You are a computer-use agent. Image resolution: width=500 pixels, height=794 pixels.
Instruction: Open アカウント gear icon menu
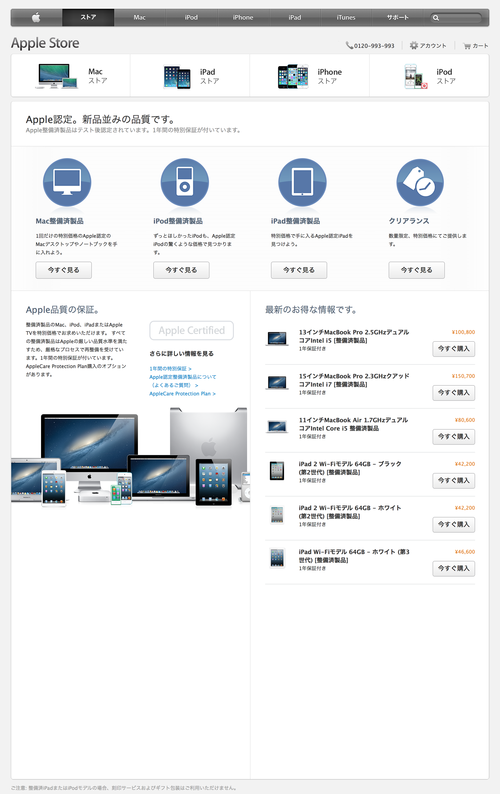click(x=414, y=46)
